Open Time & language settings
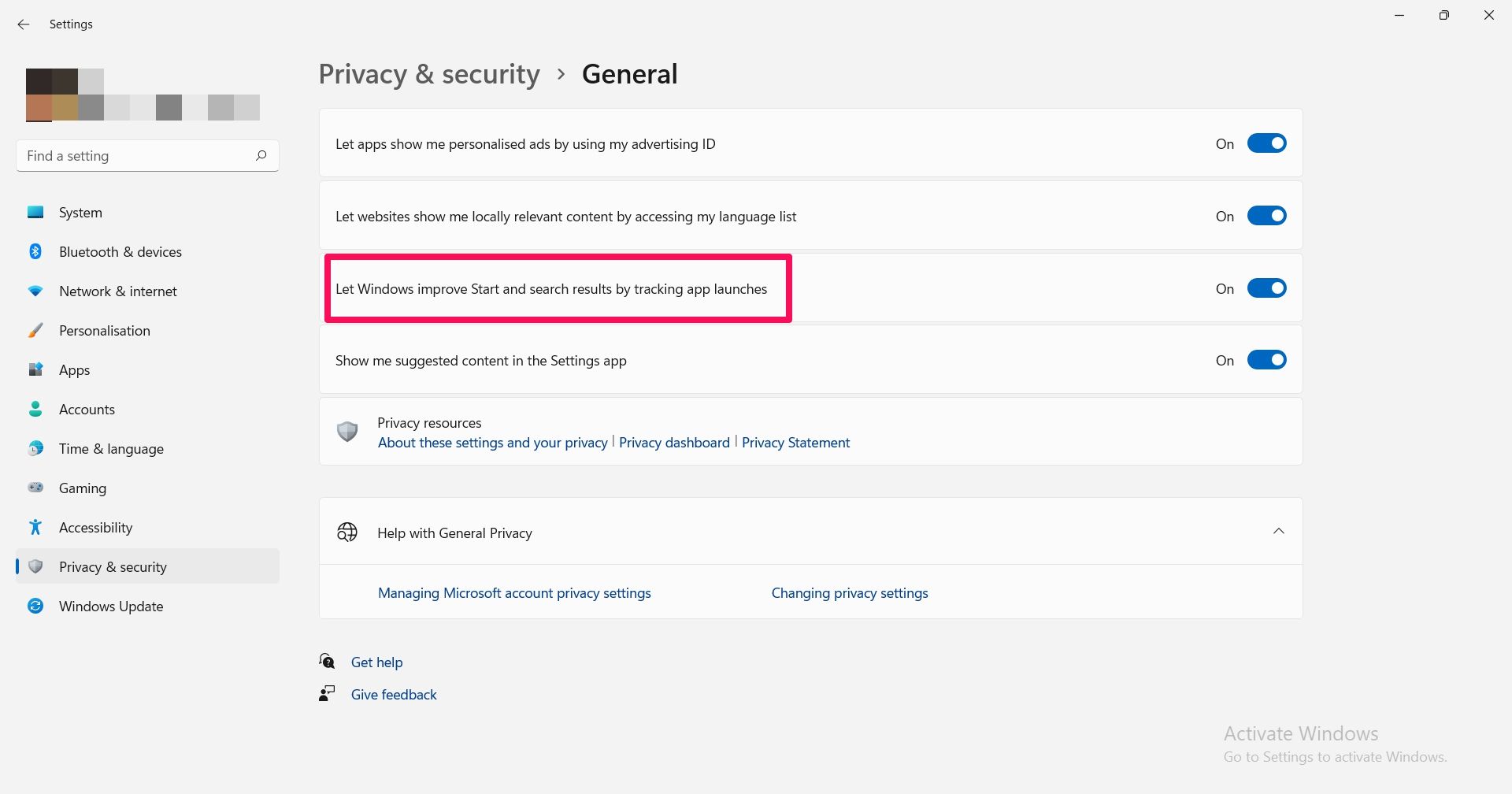This screenshot has width=1512, height=794. coord(147,448)
